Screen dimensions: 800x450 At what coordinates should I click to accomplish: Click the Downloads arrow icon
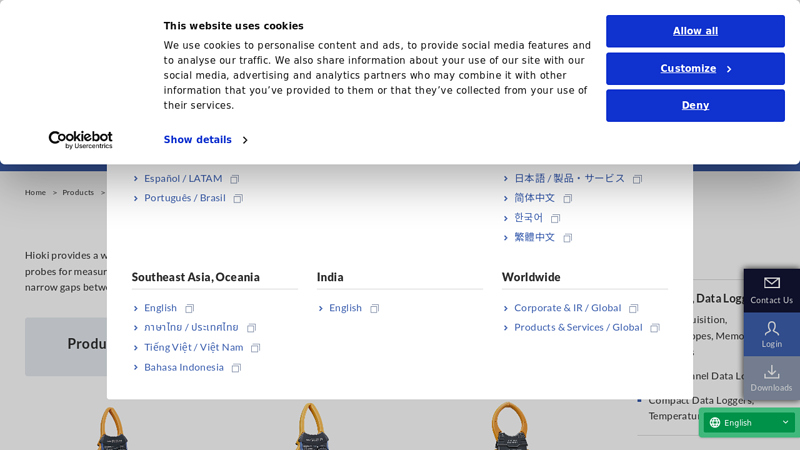click(771, 372)
